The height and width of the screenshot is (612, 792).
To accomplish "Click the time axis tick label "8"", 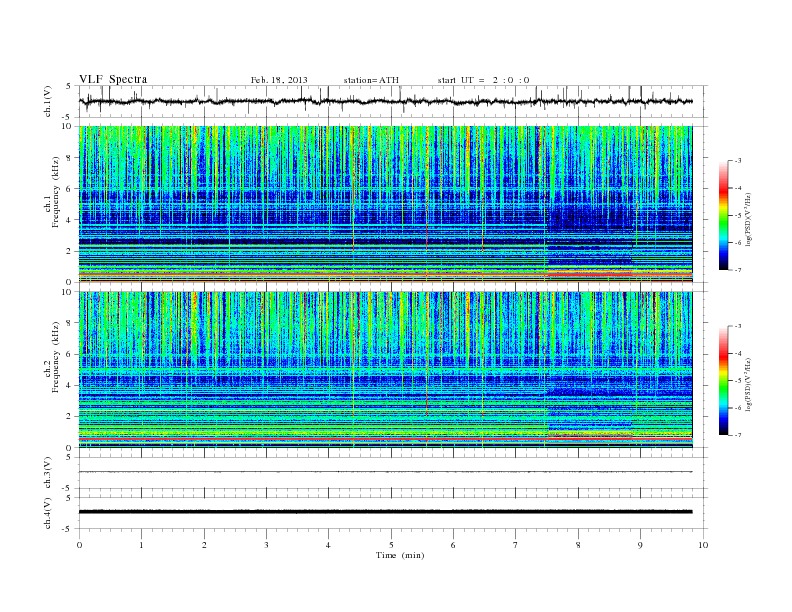I will pyautogui.click(x=578, y=545).
